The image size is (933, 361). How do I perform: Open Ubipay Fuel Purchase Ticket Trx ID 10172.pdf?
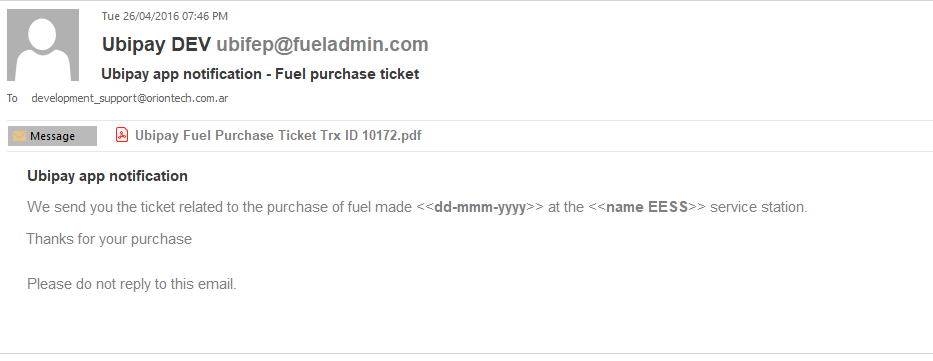click(x=278, y=135)
